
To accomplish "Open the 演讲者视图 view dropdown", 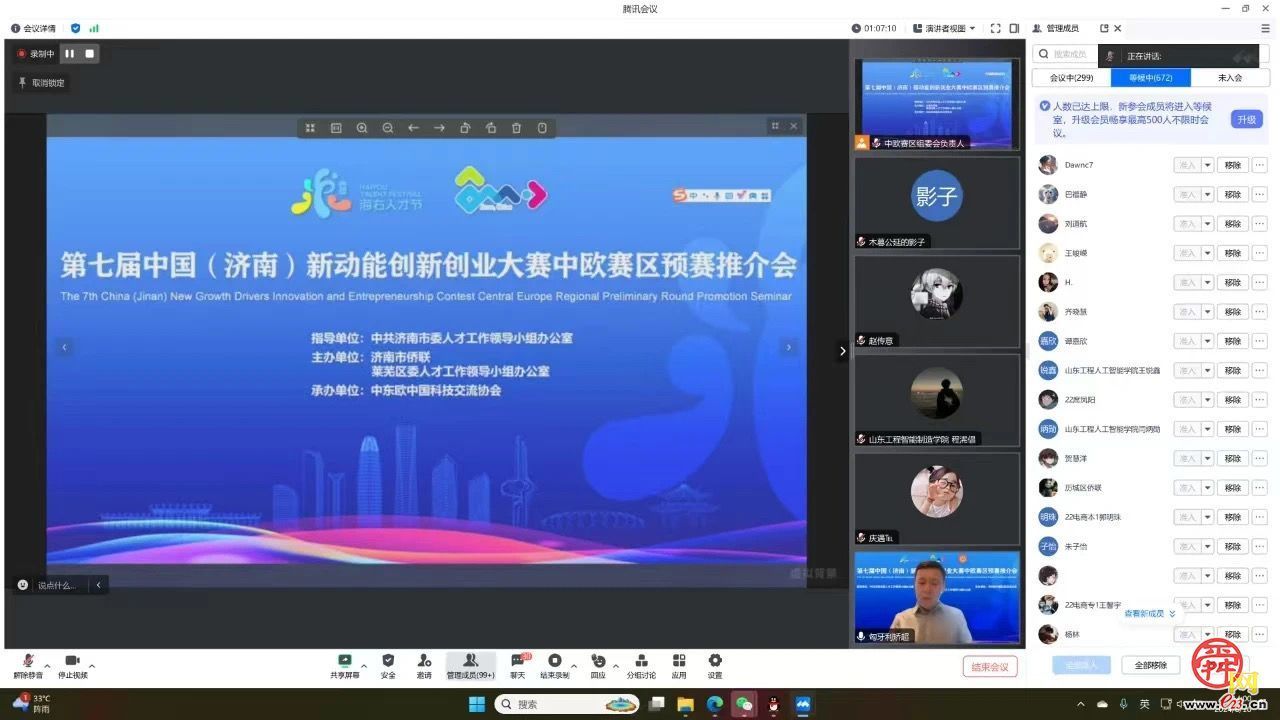I will coord(946,27).
